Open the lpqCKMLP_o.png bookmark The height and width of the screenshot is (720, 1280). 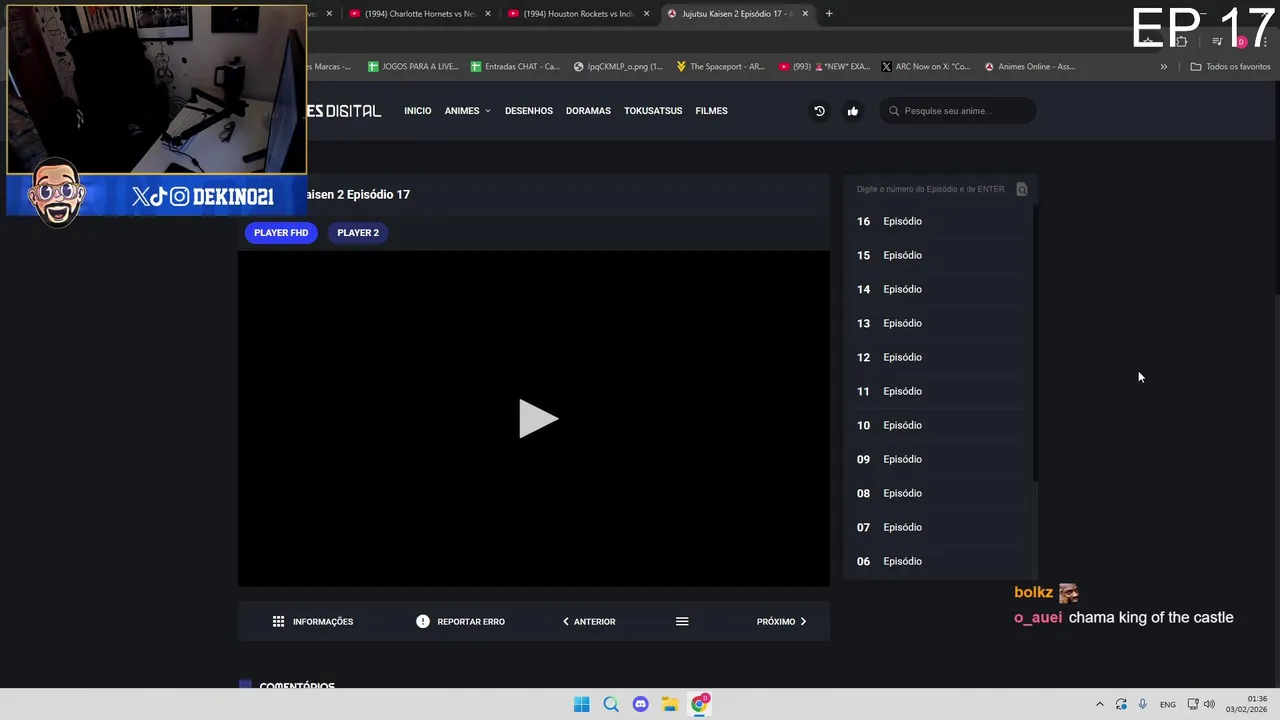[618, 67]
